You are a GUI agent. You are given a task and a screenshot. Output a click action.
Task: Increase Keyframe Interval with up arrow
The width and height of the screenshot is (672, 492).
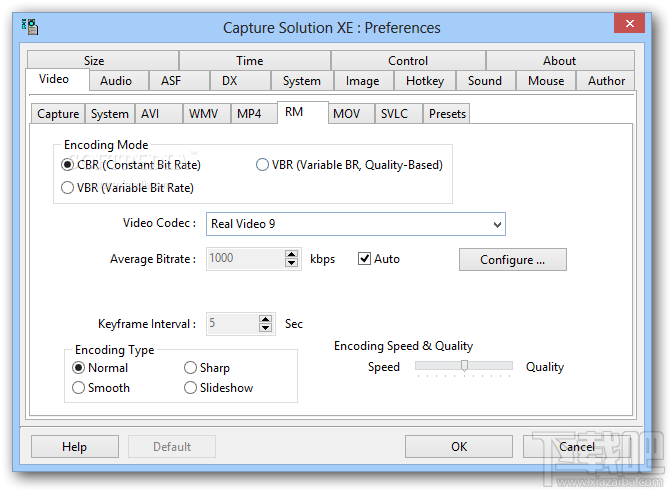click(265, 318)
